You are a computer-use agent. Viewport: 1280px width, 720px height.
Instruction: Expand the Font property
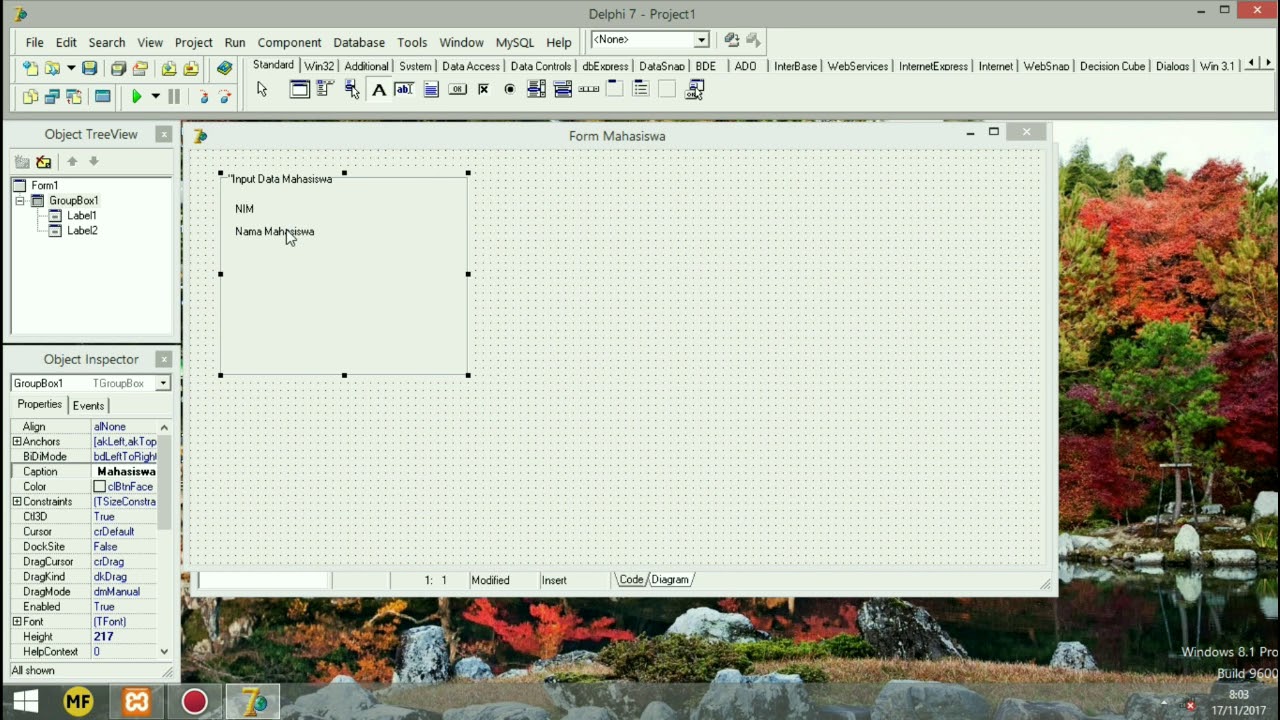tap(16, 622)
